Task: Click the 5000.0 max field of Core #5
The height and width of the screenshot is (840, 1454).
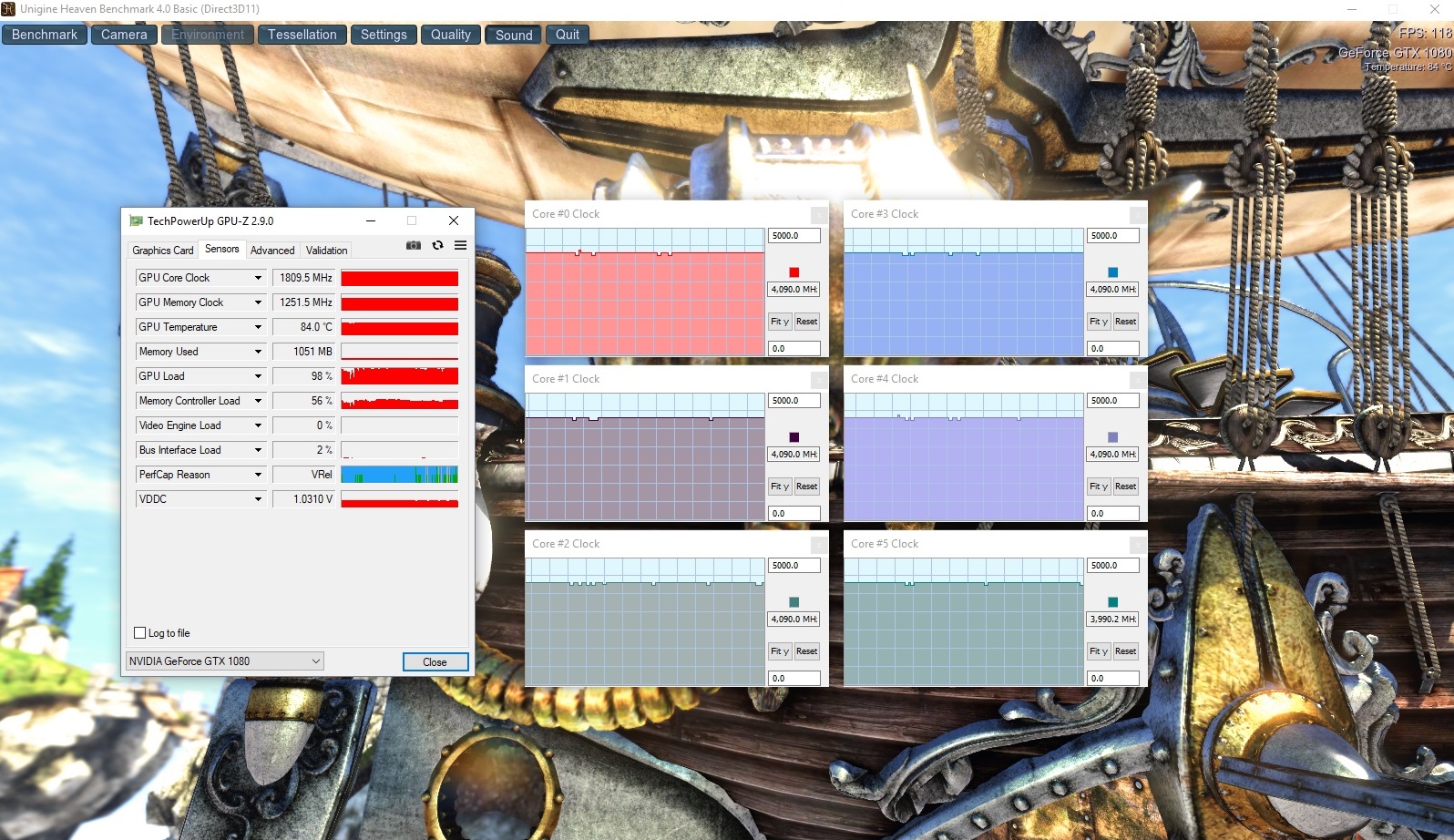Action: [x=1113, y=566]
